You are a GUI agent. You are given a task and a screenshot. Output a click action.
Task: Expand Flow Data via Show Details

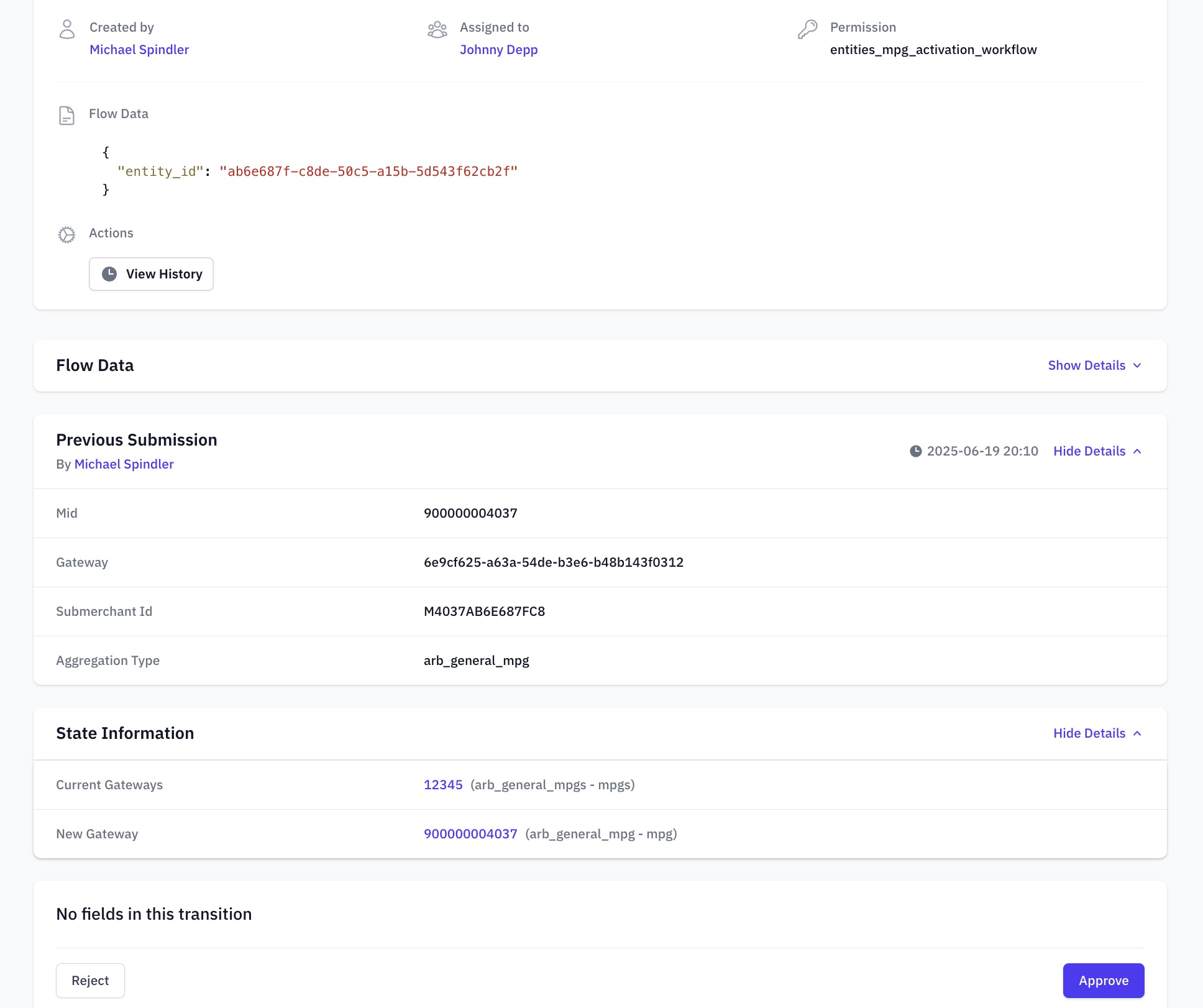click(x=1087, y=365)
